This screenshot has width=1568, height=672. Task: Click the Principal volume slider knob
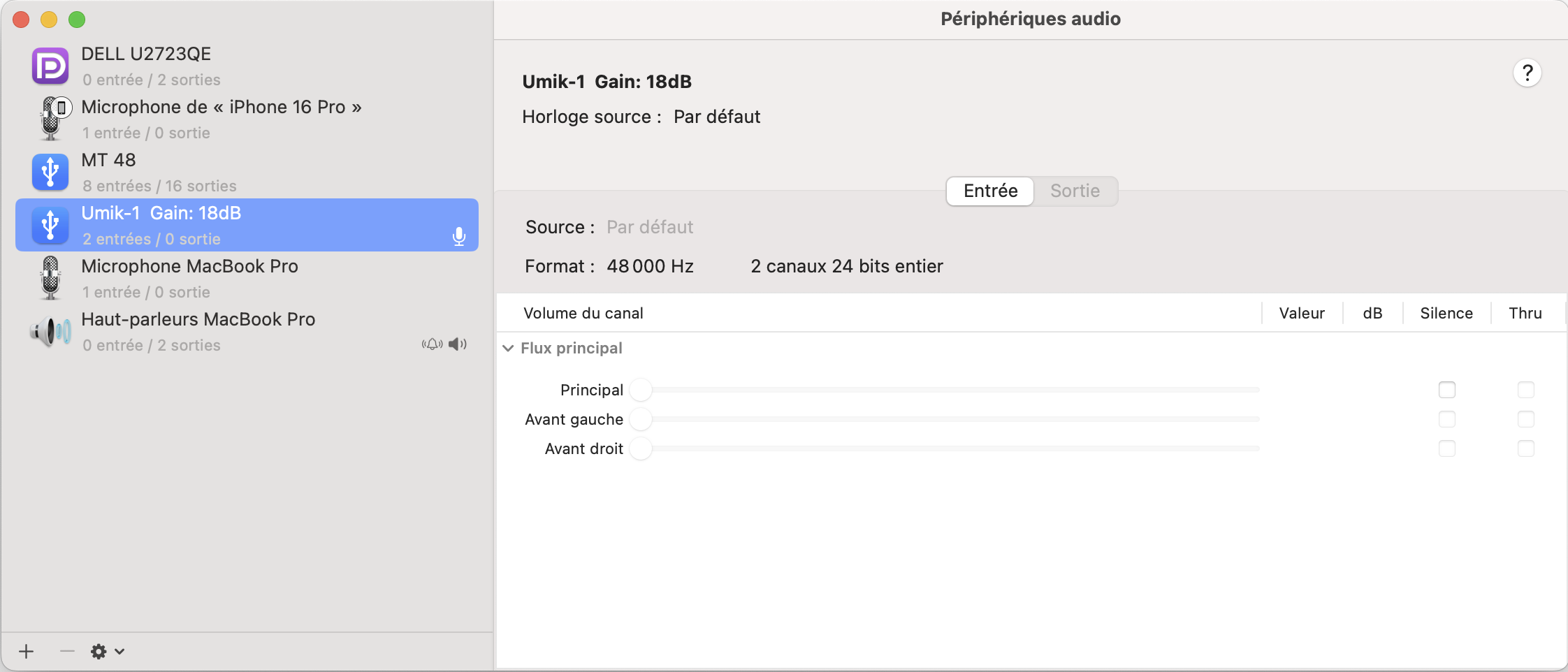click(x=641, y=390)
